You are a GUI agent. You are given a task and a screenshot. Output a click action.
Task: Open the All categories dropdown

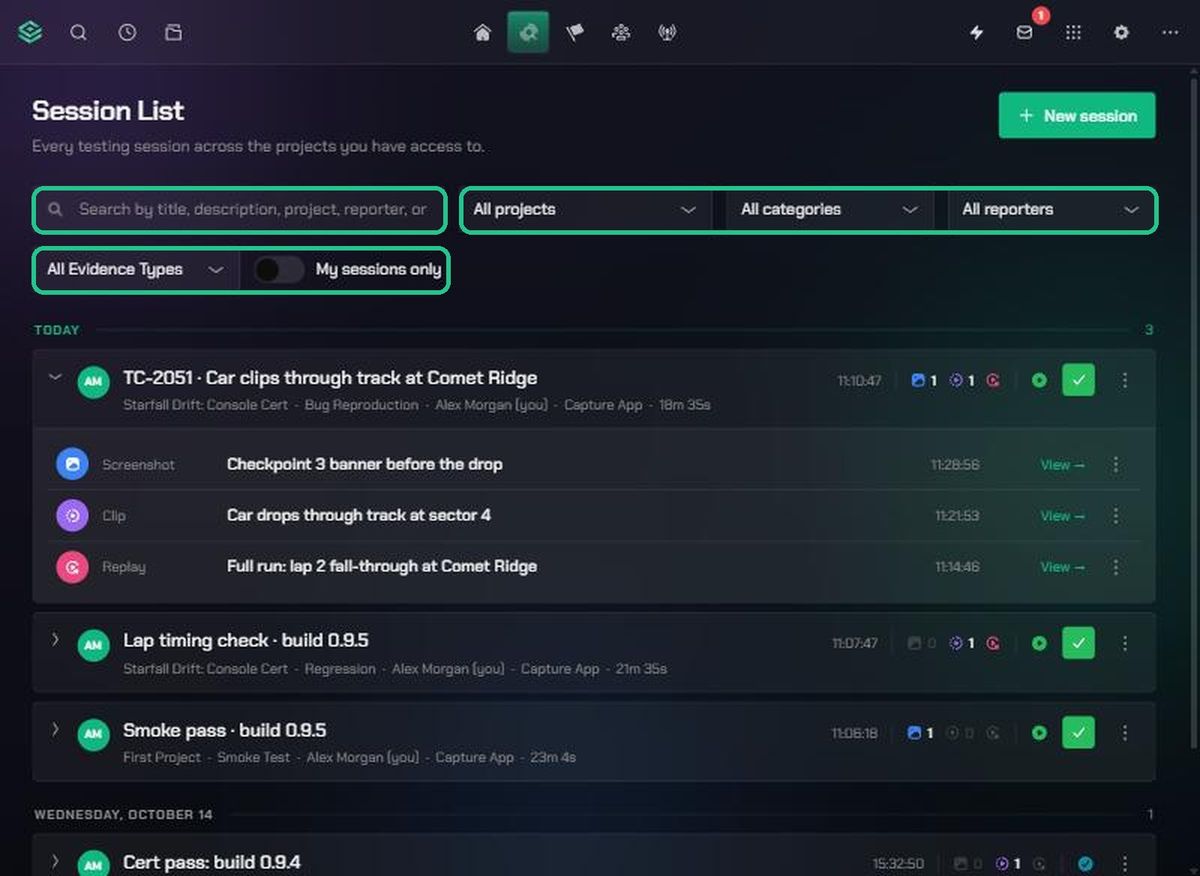pos(829,209)
